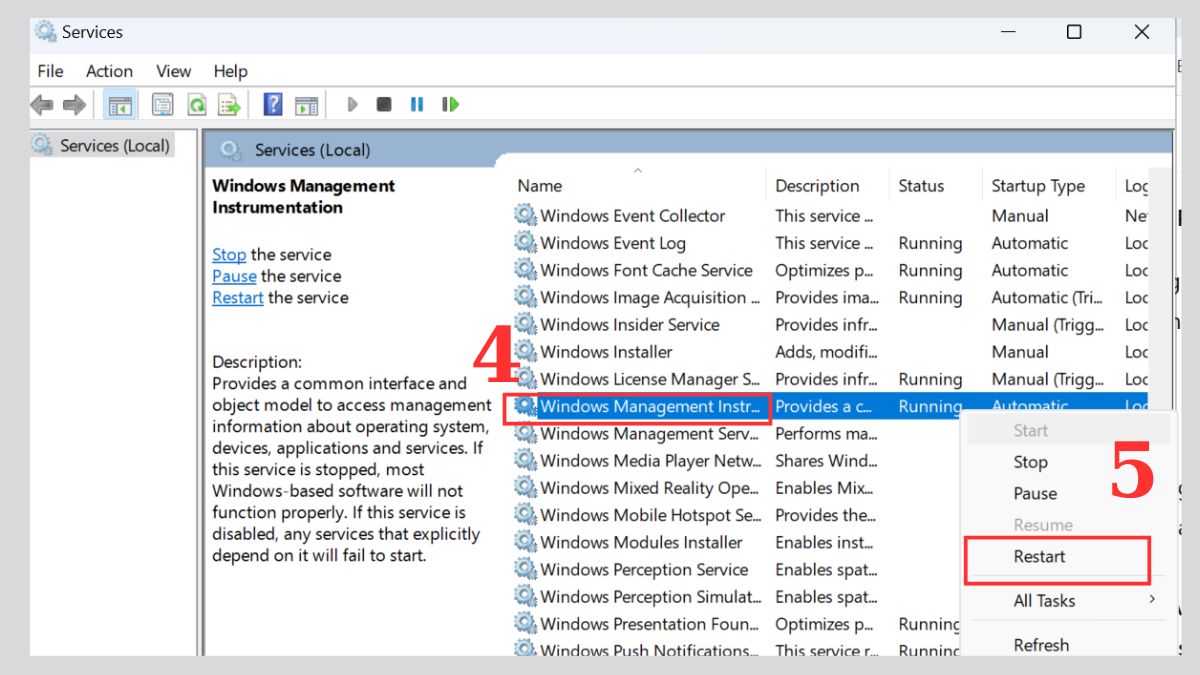This screenshot has height=675, width=1200.
Task: Sort by the Description column header
Action: tap(817, 186)
